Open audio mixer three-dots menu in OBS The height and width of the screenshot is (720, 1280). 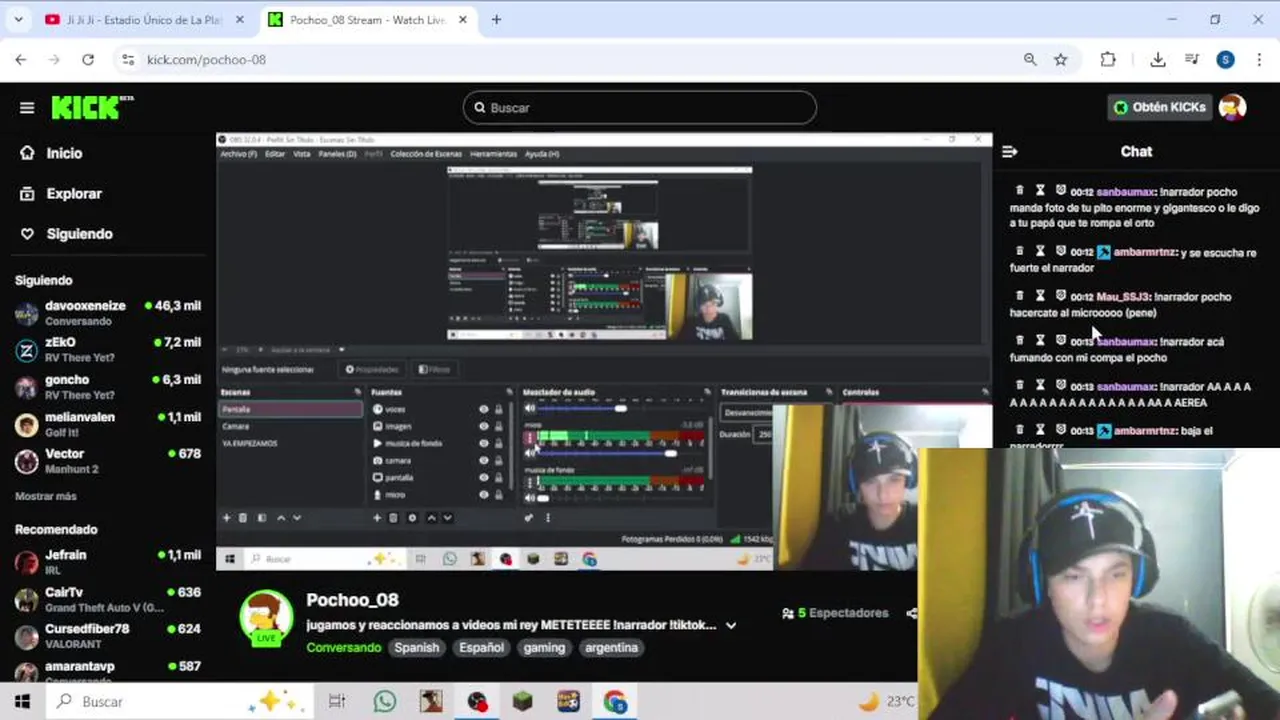[x=547, y=518]
